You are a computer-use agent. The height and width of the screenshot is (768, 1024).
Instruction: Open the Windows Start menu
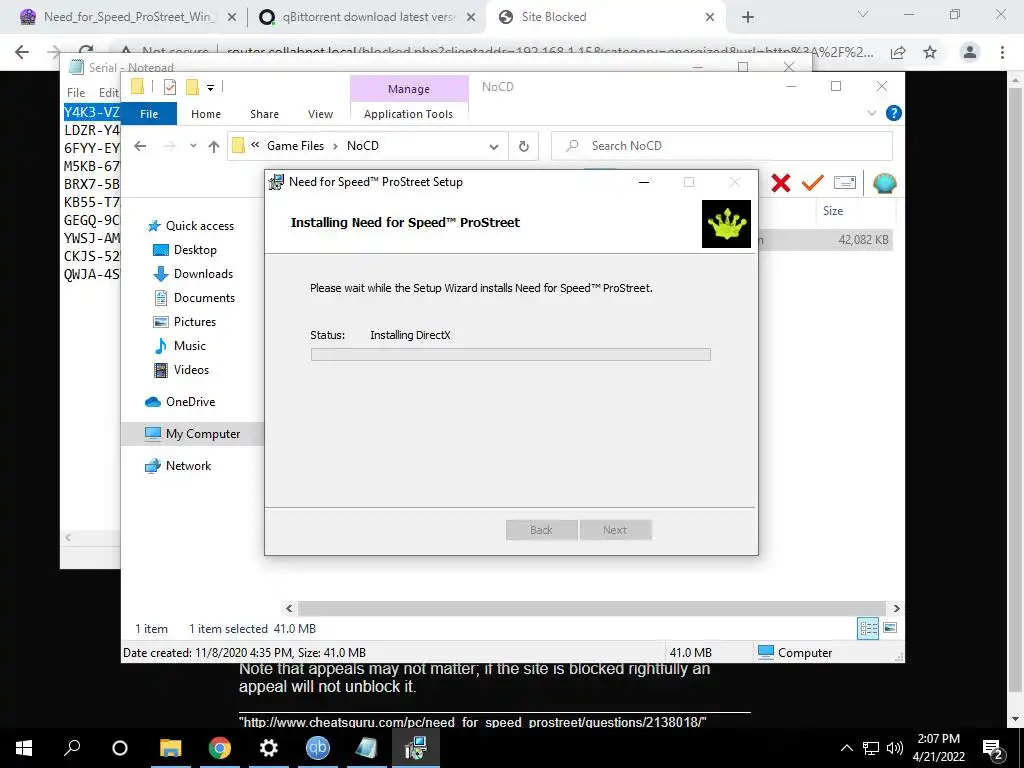point(24,748)
